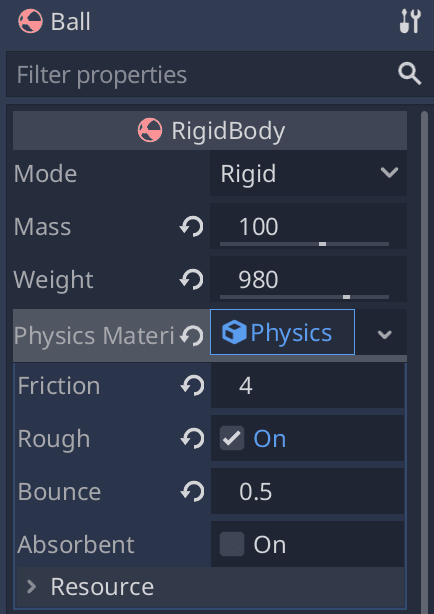Expand the Resource section
Screen dimensions: 434x614
211,586
